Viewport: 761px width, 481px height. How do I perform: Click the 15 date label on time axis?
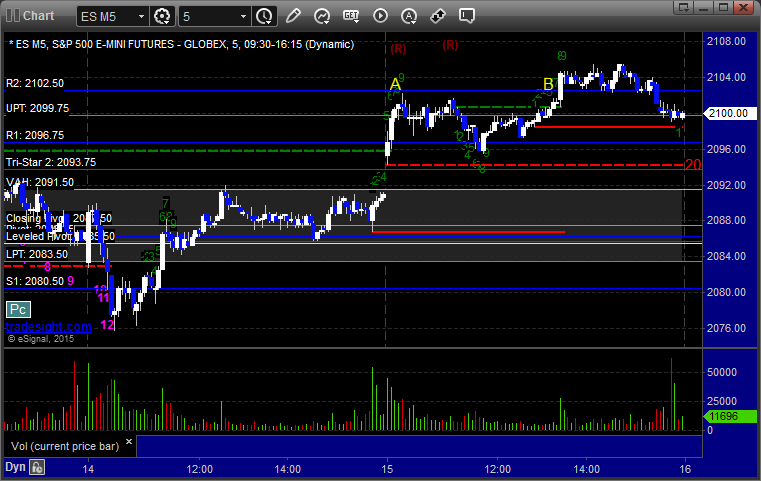(387, 469)
